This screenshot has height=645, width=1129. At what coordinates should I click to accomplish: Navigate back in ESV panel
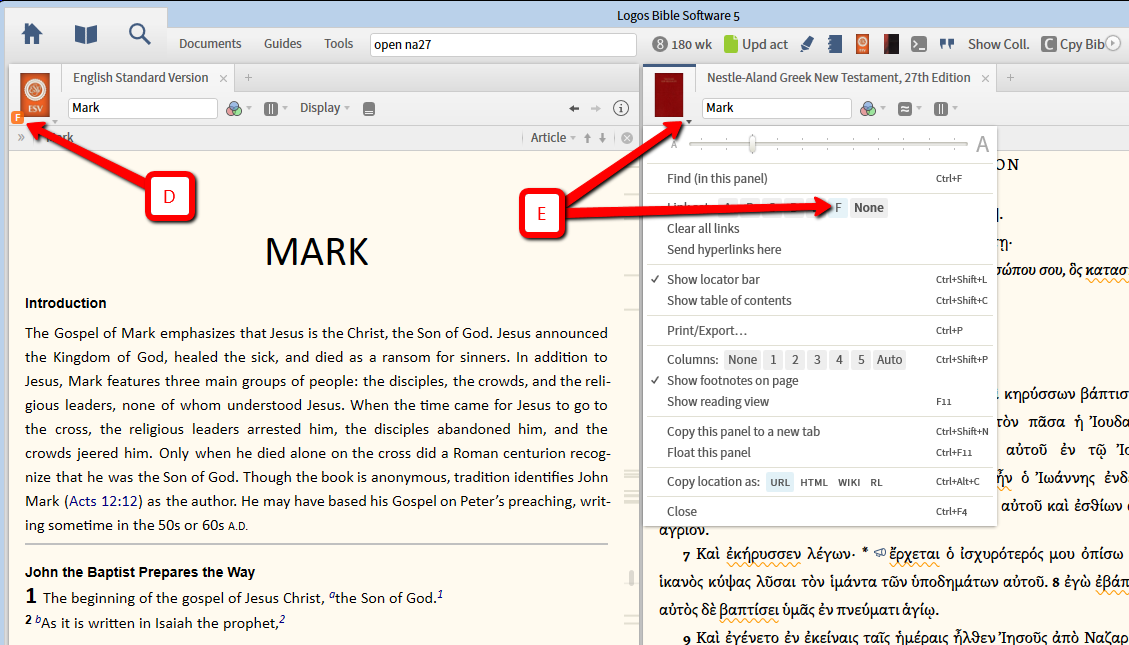(574, 109)
